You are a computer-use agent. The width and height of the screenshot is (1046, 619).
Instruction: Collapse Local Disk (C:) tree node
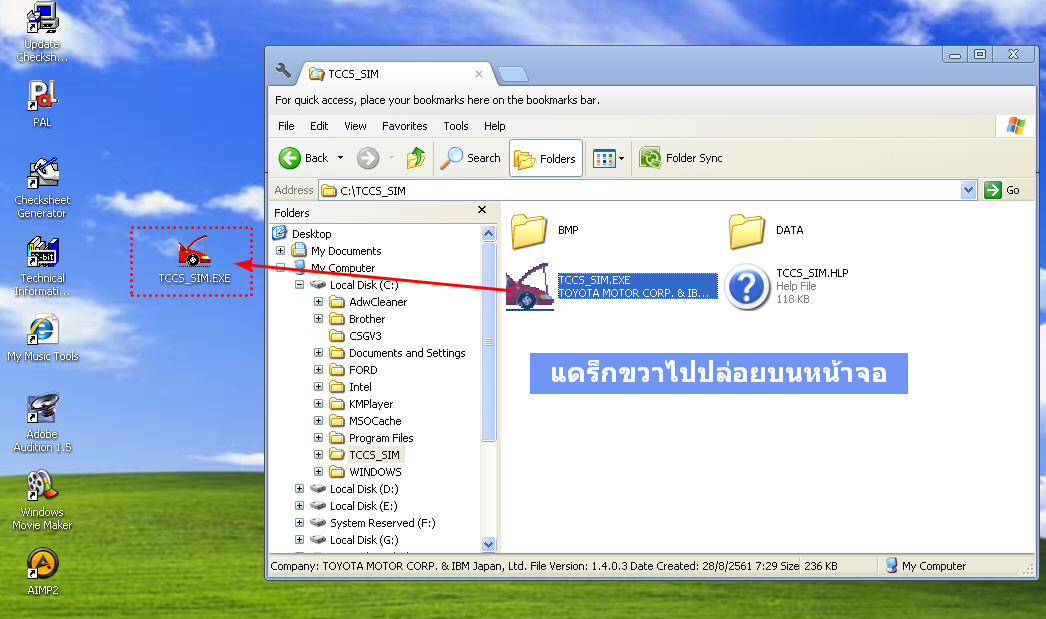point(300,285)
